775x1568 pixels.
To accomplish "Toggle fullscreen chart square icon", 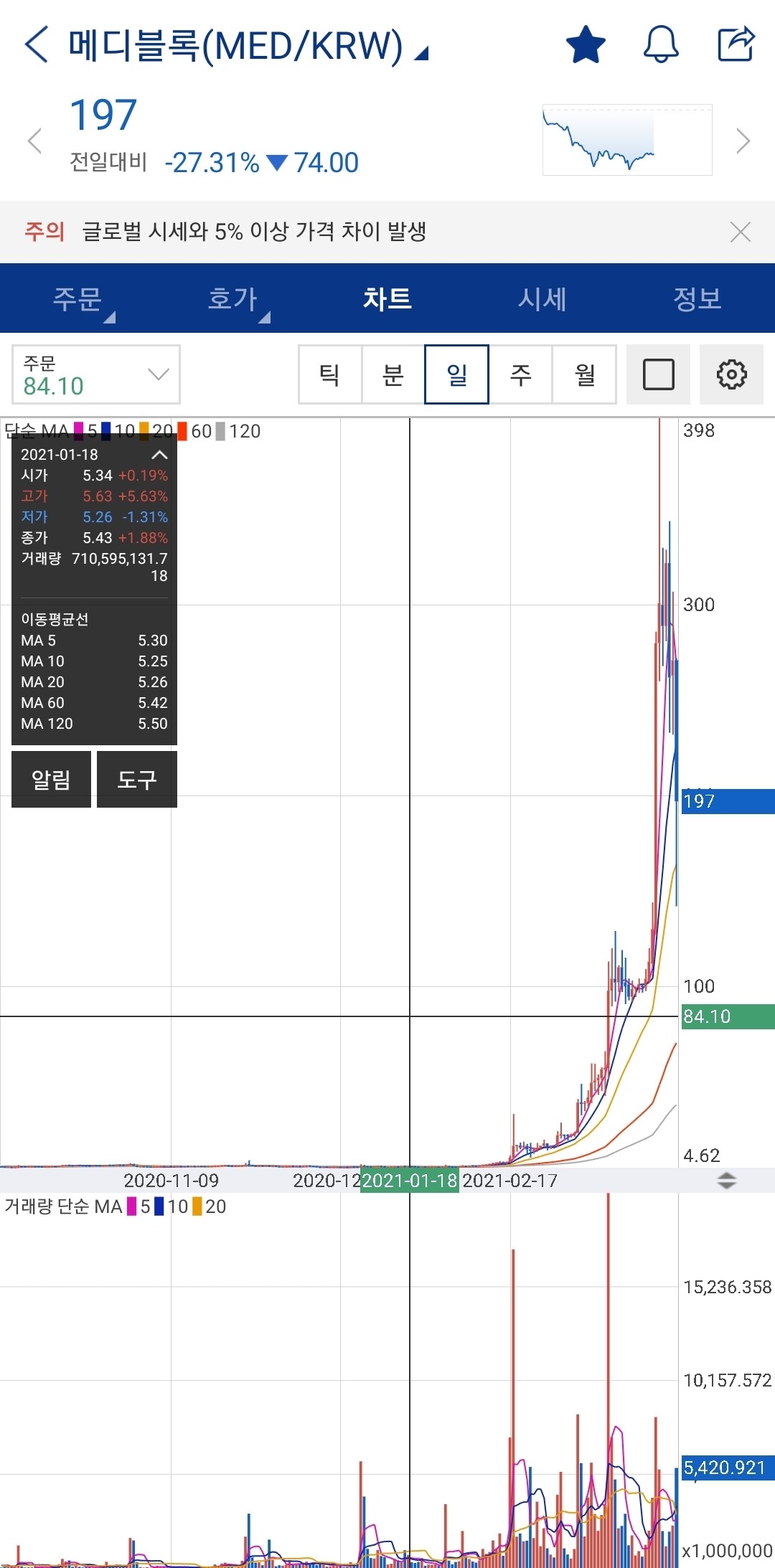I will click(x=658, y=374).
